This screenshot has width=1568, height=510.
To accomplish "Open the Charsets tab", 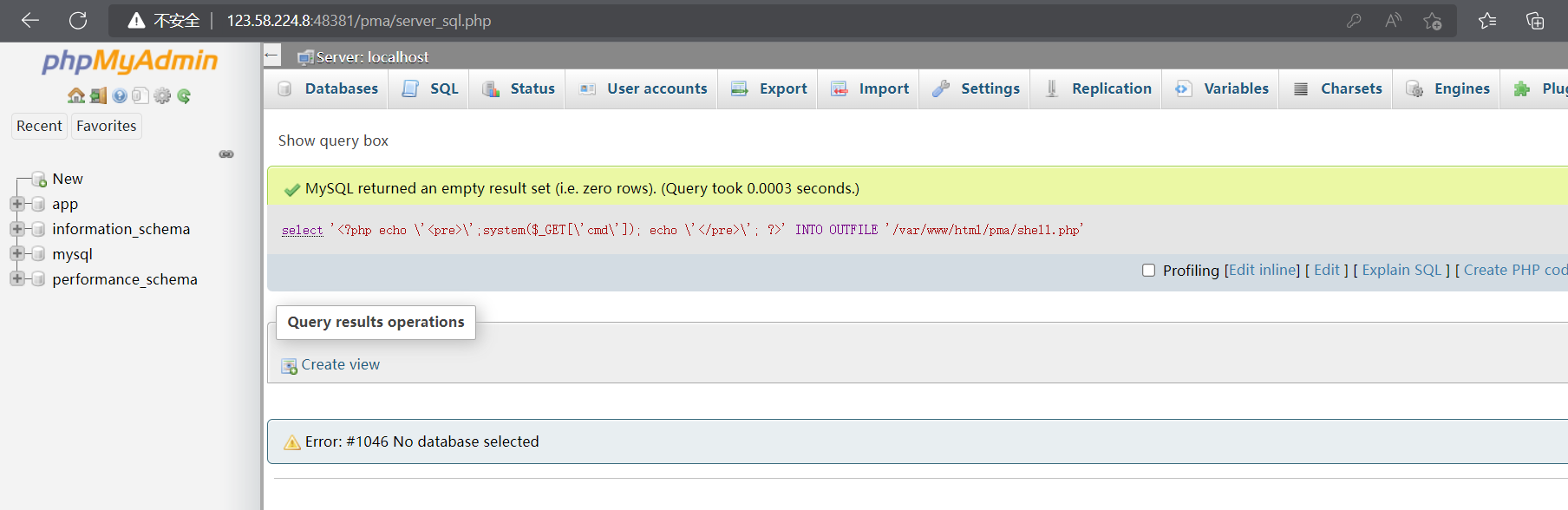I will [1336, 88].
